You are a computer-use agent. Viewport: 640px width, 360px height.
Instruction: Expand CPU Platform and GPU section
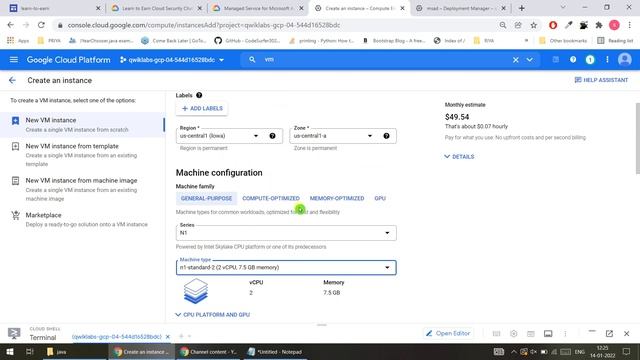click(213, 315)
